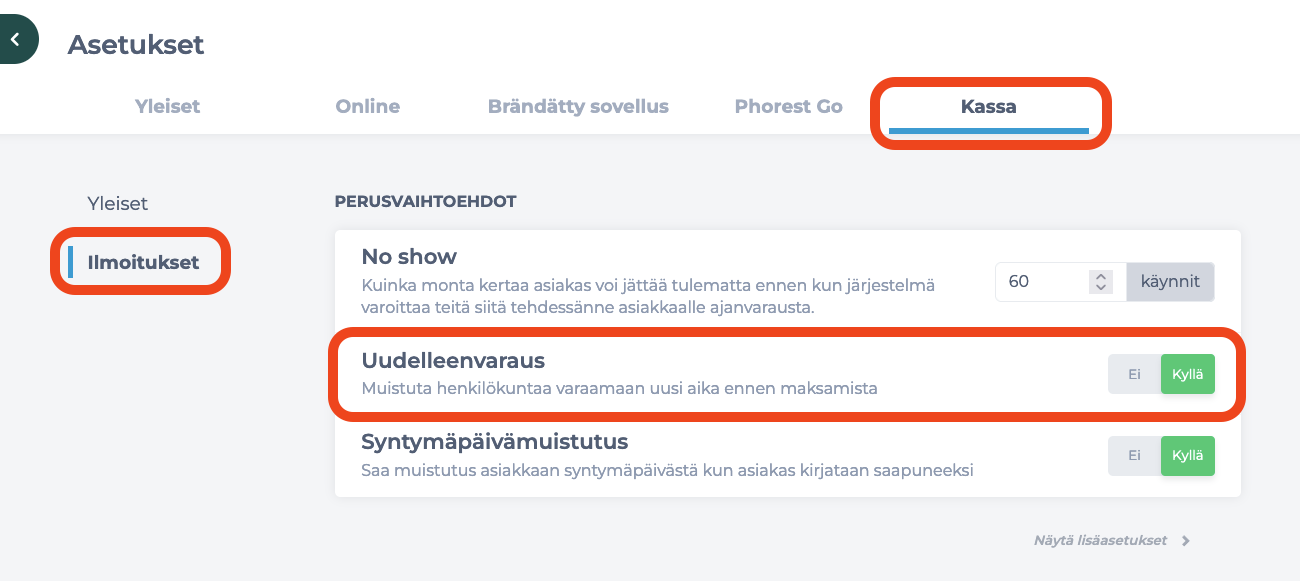Click the No show stepper up arrow

click(x=1100, y=276)
